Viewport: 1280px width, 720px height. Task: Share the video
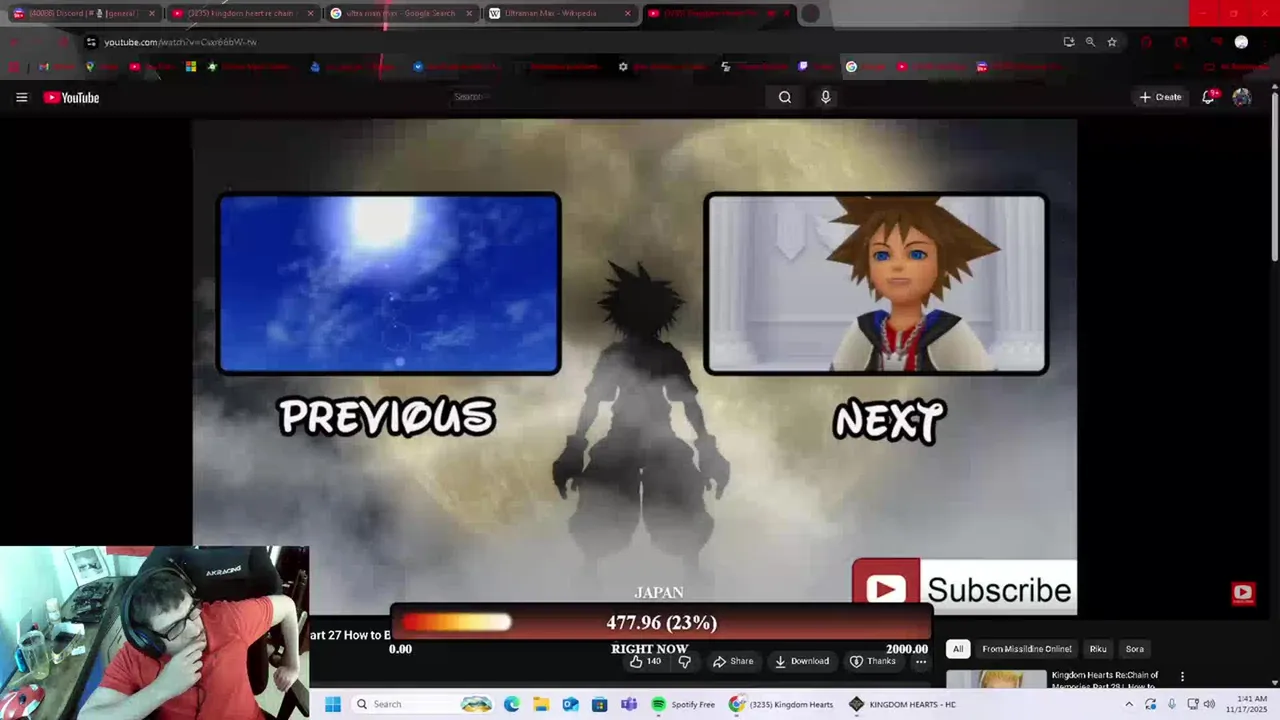(733, 661)
